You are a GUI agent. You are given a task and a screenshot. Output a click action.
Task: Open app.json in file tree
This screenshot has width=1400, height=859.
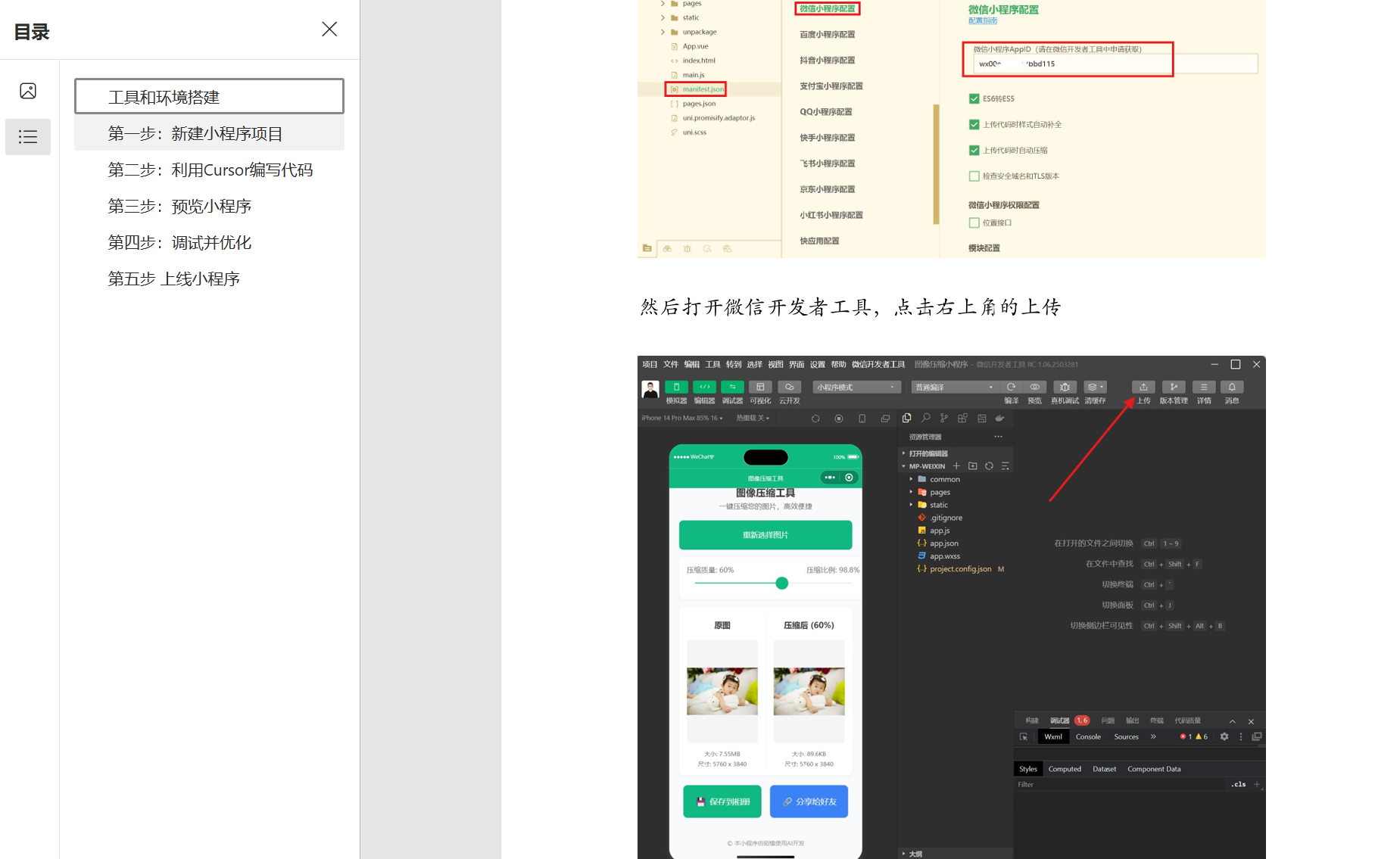pyautogui.click(x=943, y=543)
